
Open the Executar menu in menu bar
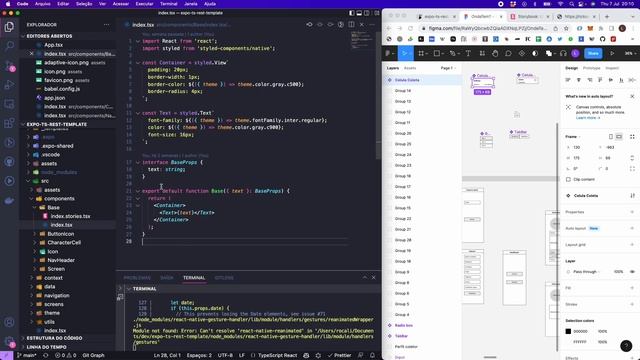click(x=144, y=4)
